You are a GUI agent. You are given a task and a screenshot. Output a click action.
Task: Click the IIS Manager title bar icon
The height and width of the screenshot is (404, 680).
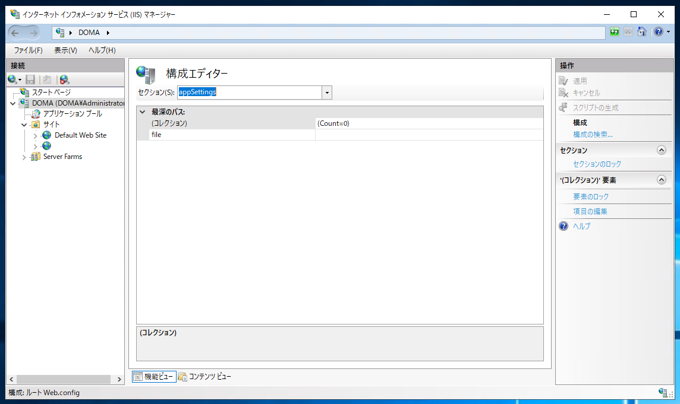pos(15,14)
